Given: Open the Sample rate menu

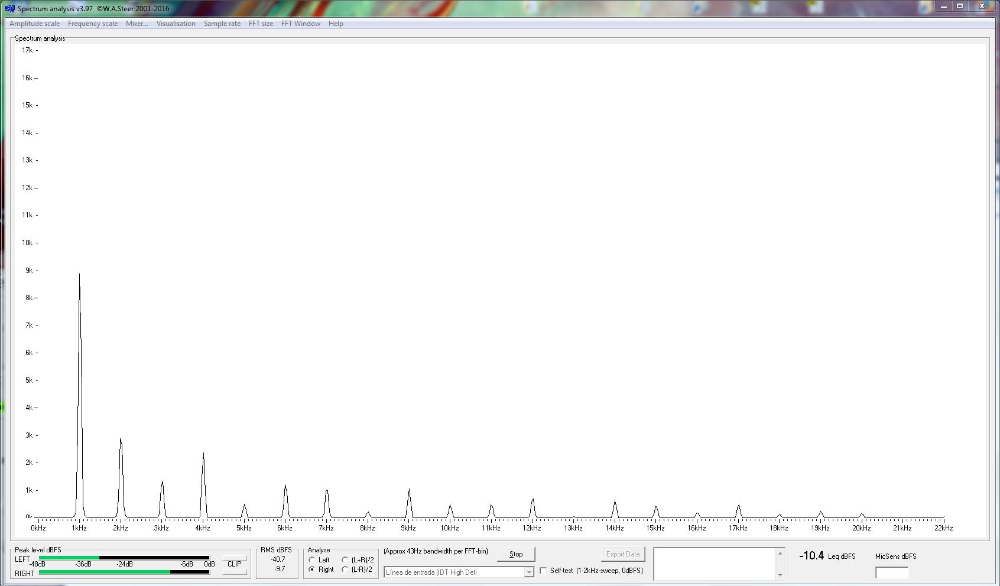Looking at the screenshot, I should [x=222, y=24].
